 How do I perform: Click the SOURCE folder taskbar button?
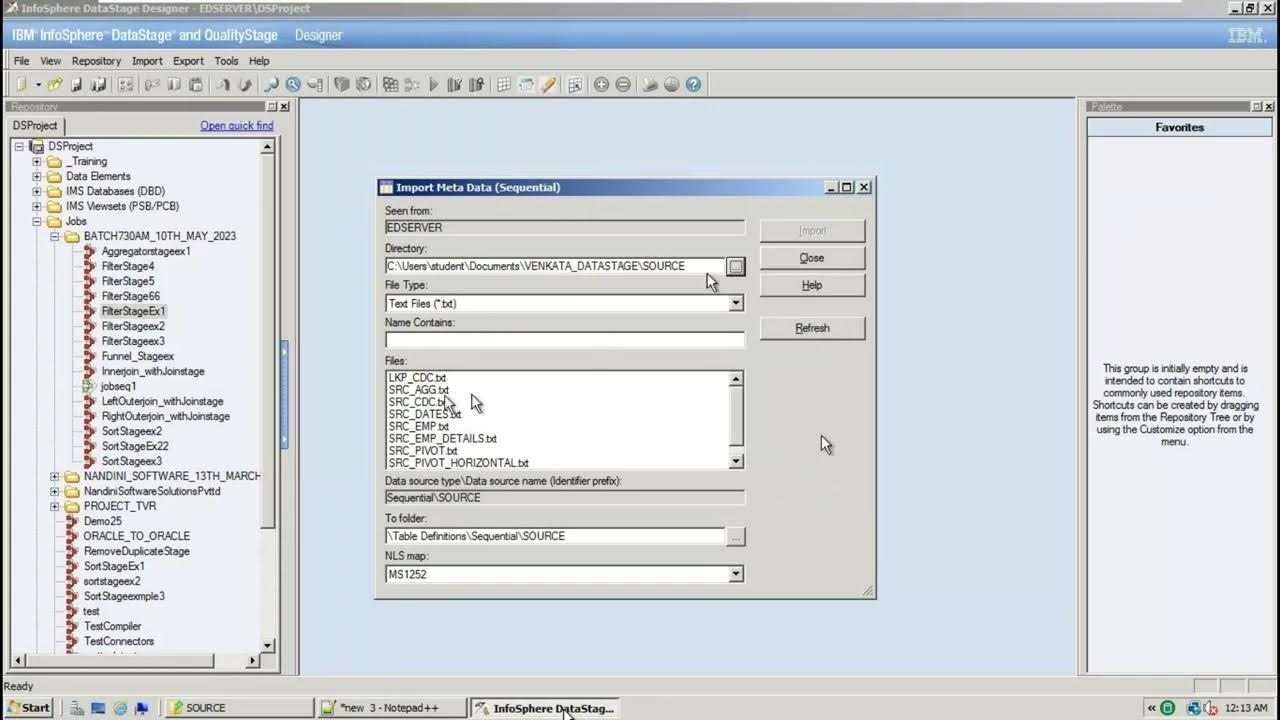238,707
